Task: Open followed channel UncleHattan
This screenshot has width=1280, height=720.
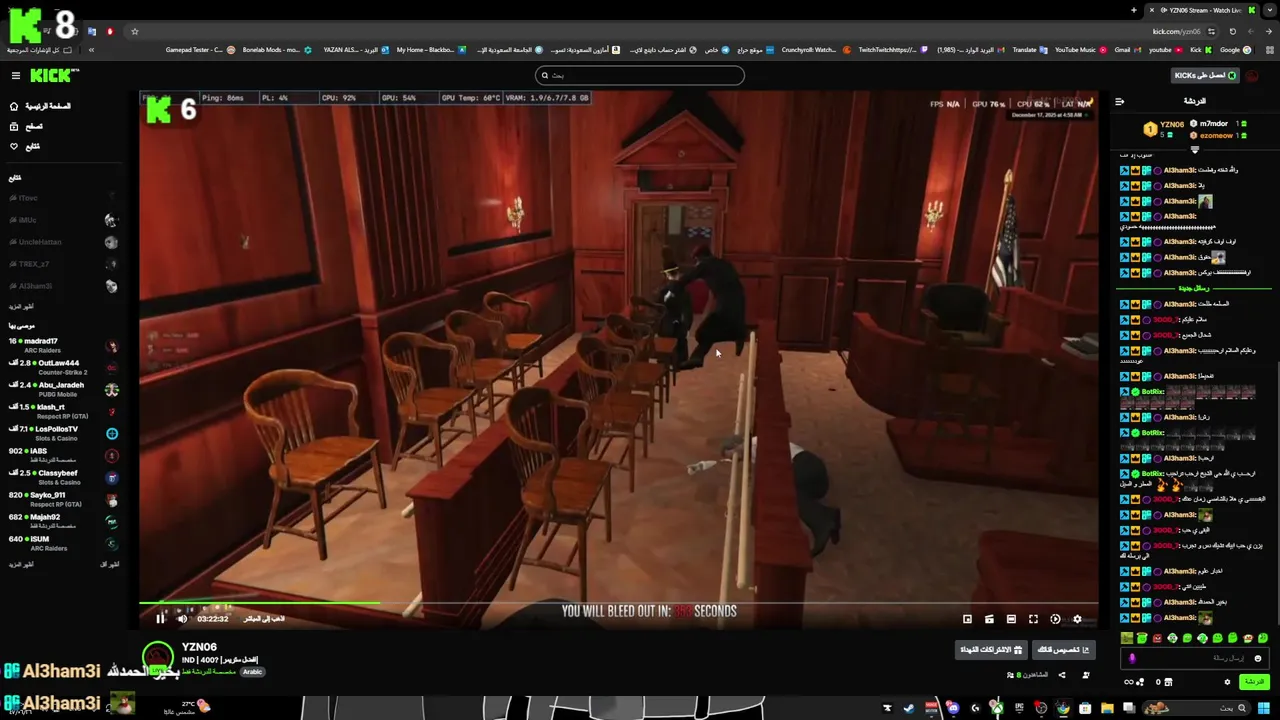Action: point(63,242)
